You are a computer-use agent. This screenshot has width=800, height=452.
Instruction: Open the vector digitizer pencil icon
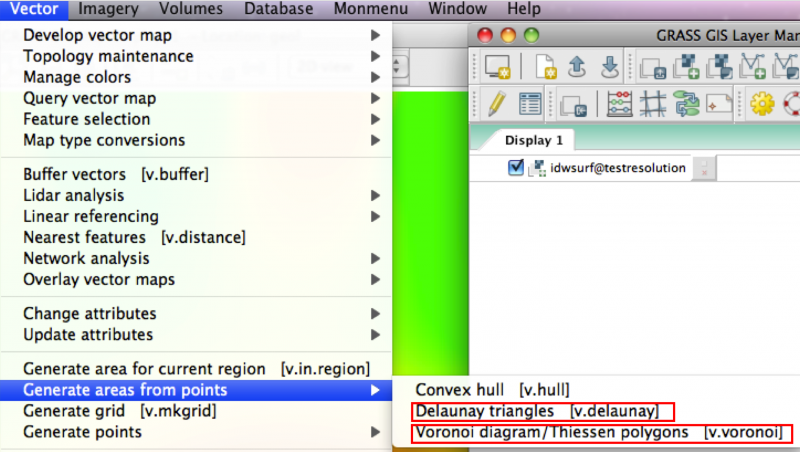coord(497,103)
